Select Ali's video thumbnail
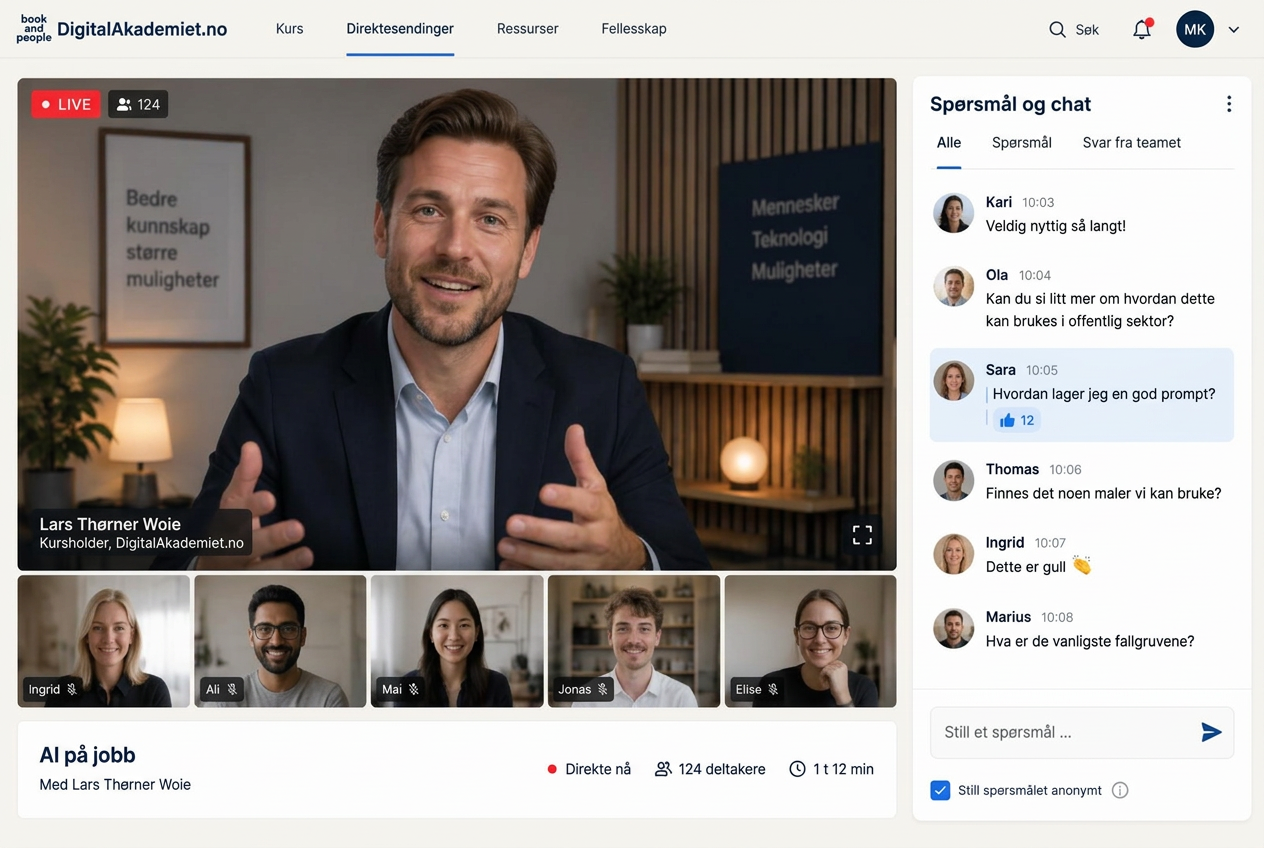This screenshot has height=848, width=1264. point(280,641)
